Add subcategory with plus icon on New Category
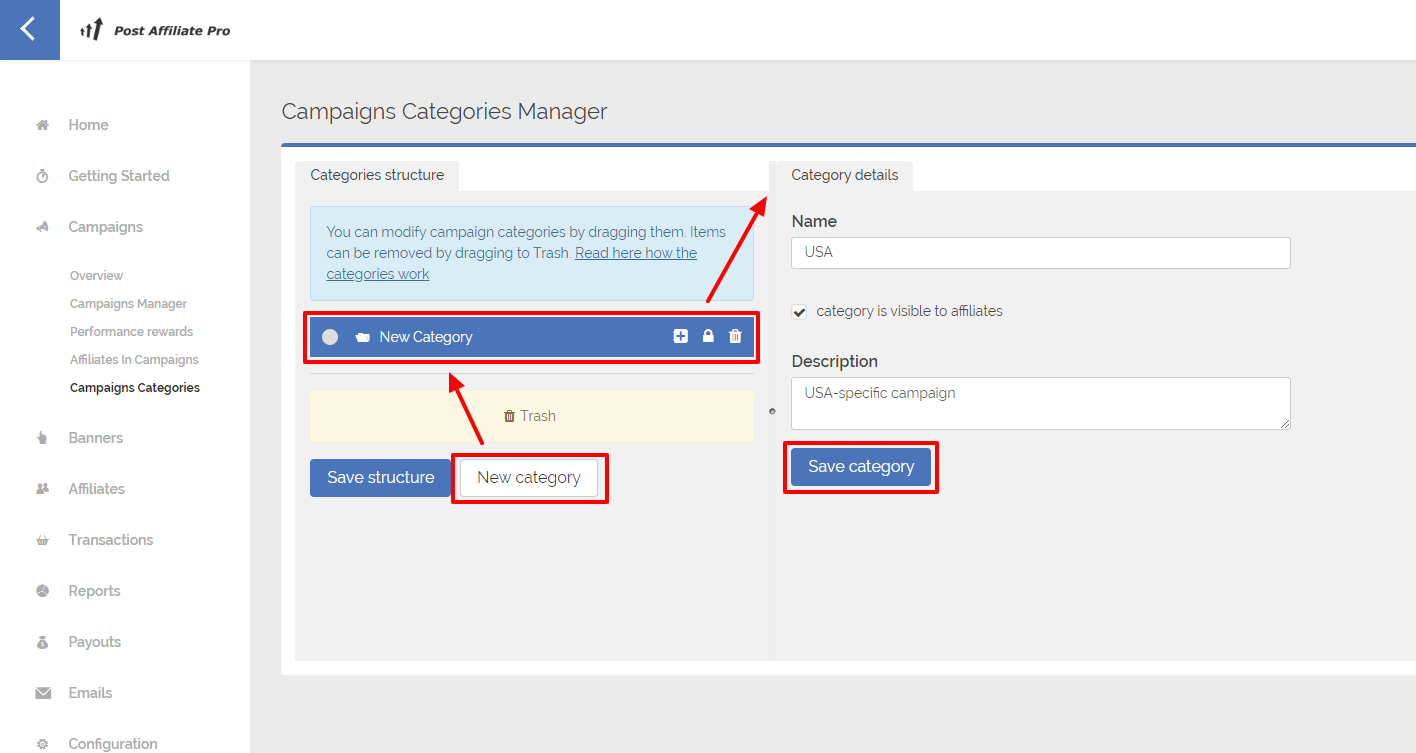Screen dimensions: 1416x753 click(x=681, y=337)
